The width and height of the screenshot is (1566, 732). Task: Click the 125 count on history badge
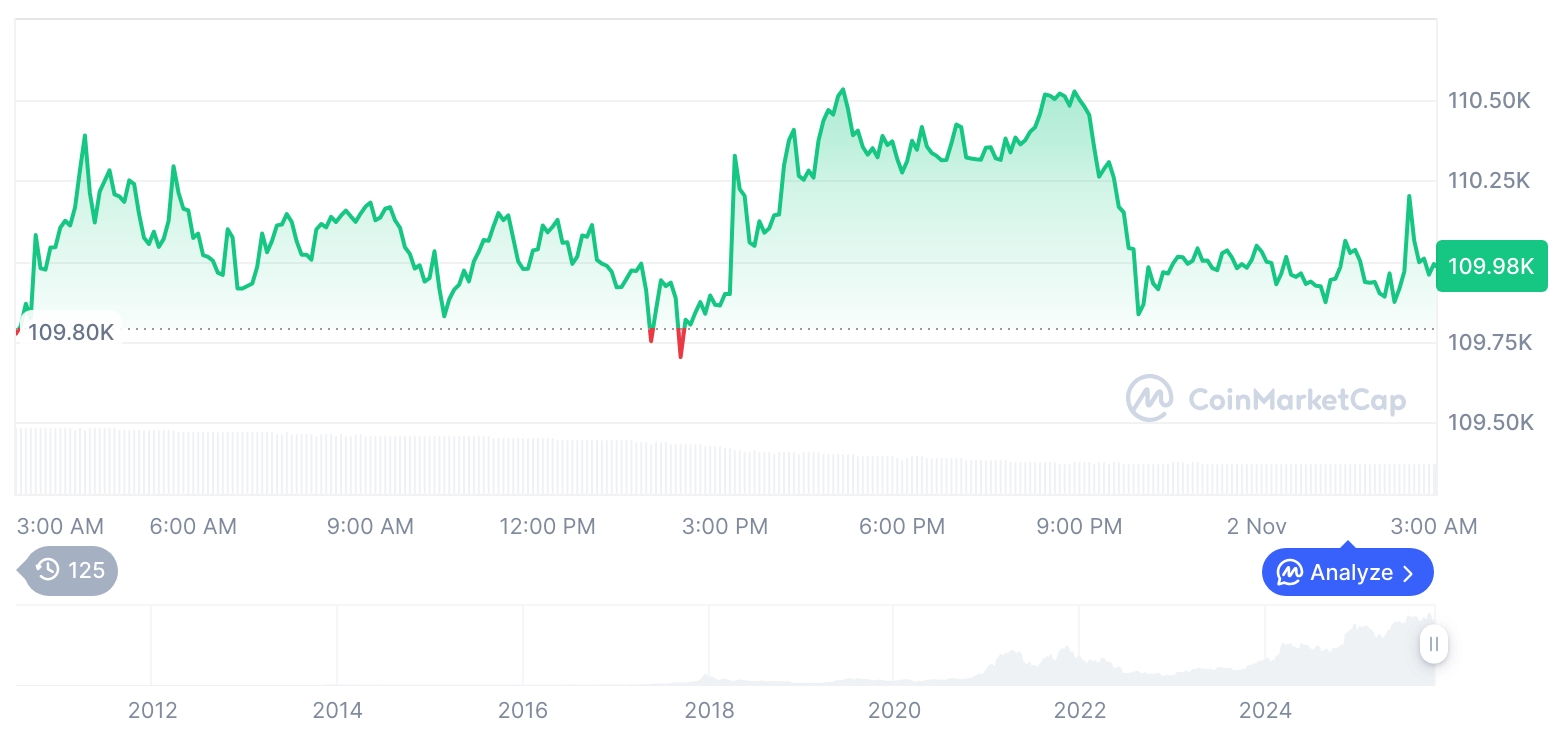86,571
